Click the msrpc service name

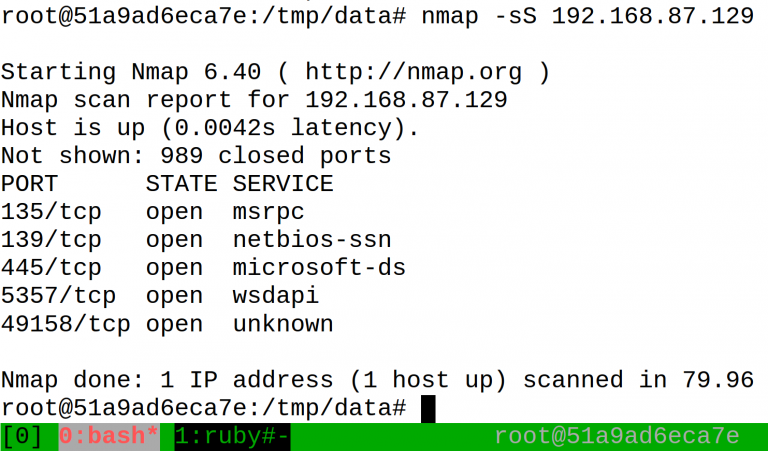point(268,213)
